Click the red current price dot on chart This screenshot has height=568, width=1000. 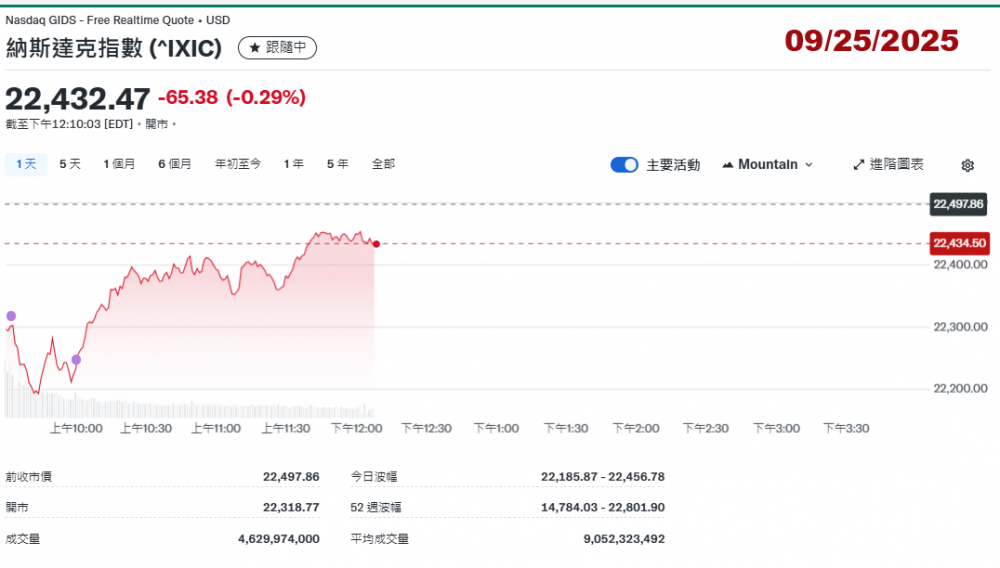(376, 243)
